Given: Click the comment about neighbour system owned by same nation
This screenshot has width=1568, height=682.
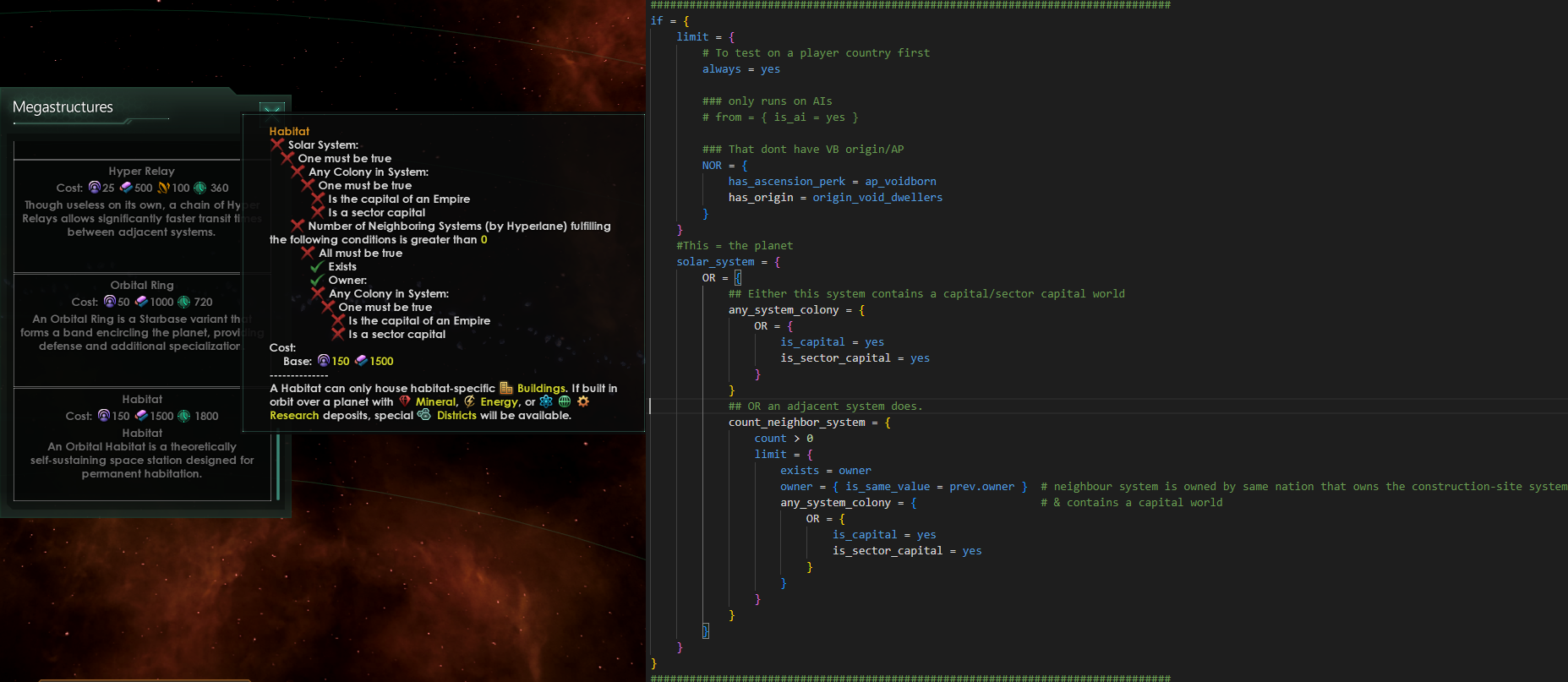Looking at the screenshot, I should pyautogui.click(x=1303, y=486).
